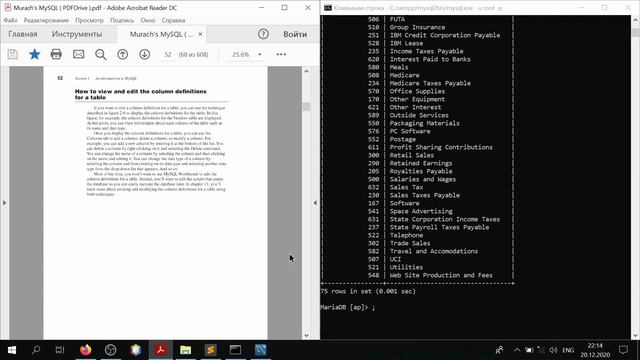Click command prompt scrollbar down arrow

pos(636,336)
